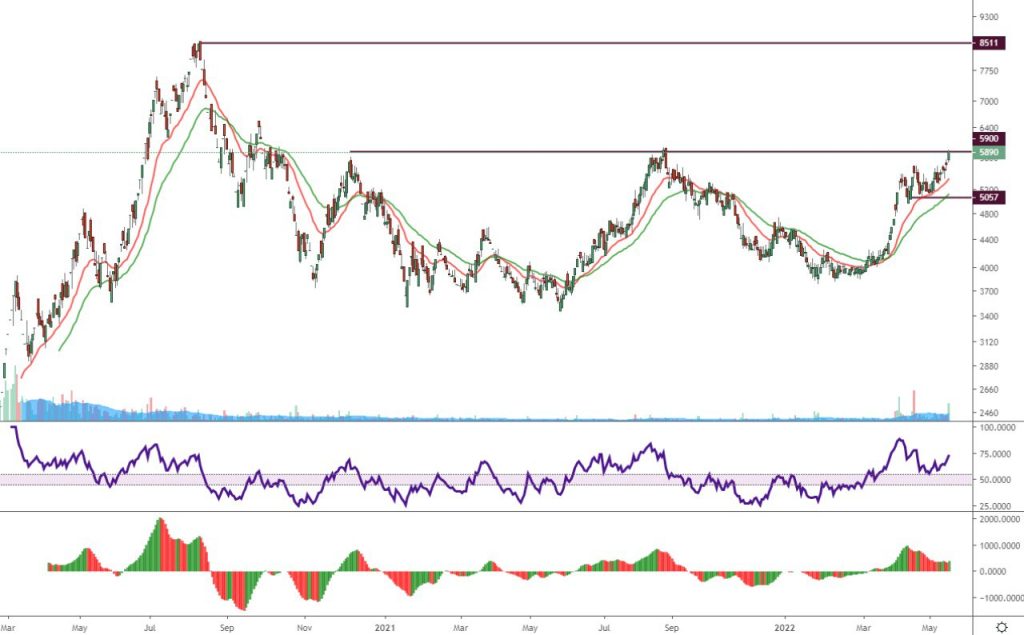Viewport: 1024px width, 635px height.
Task: Click 2460 at the bottom of the price scale
Action: tap(993, 413)
